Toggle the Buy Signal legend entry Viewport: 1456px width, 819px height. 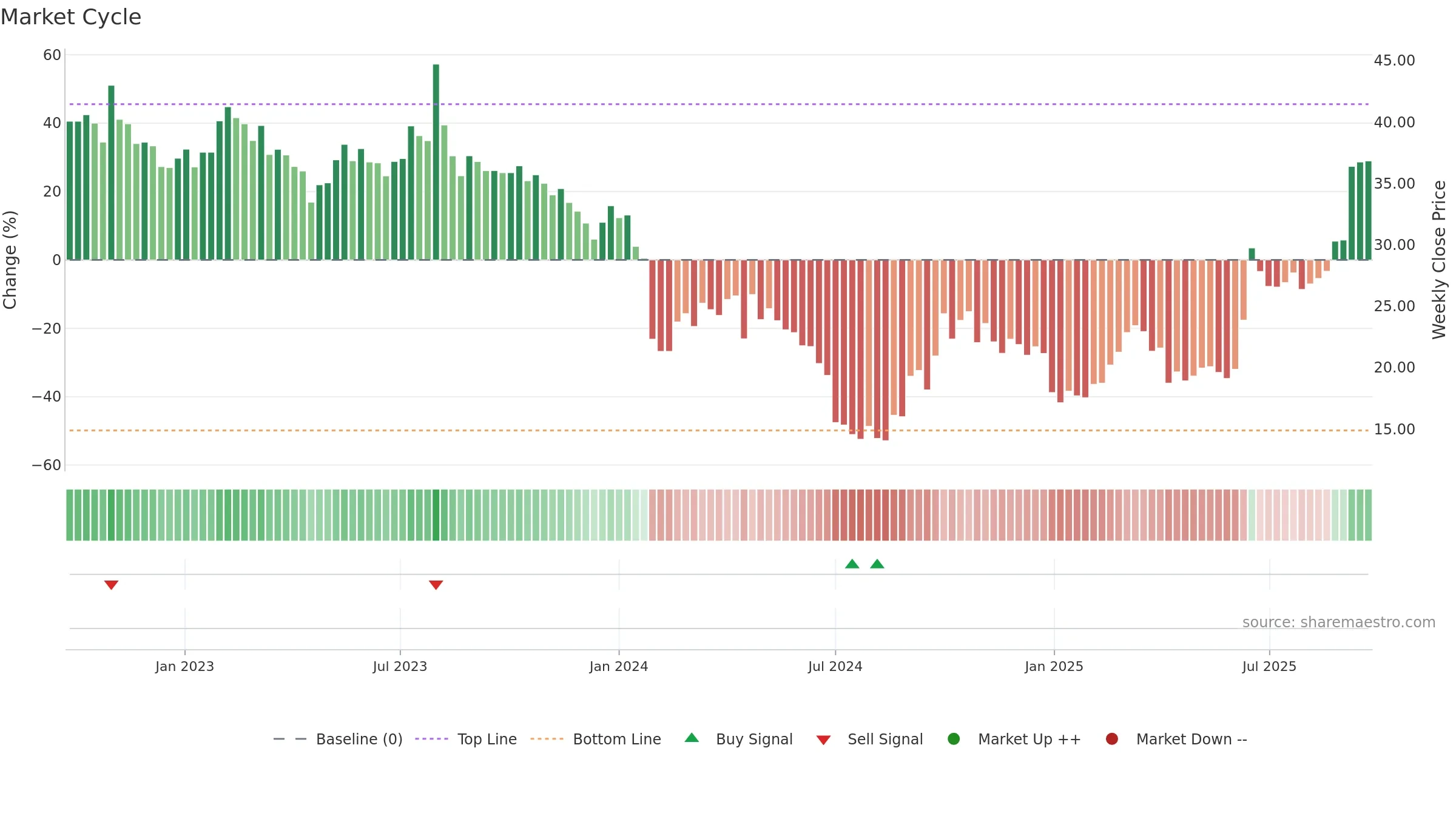[738, 739]
